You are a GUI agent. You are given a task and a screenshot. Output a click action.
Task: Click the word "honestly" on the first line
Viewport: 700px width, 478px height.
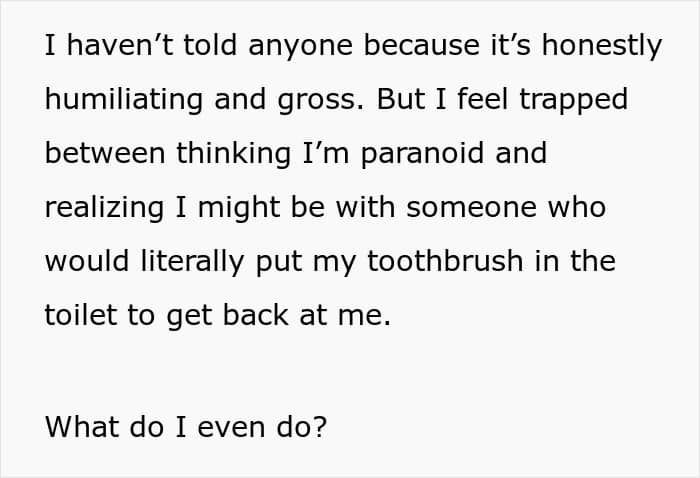point(602,46)
